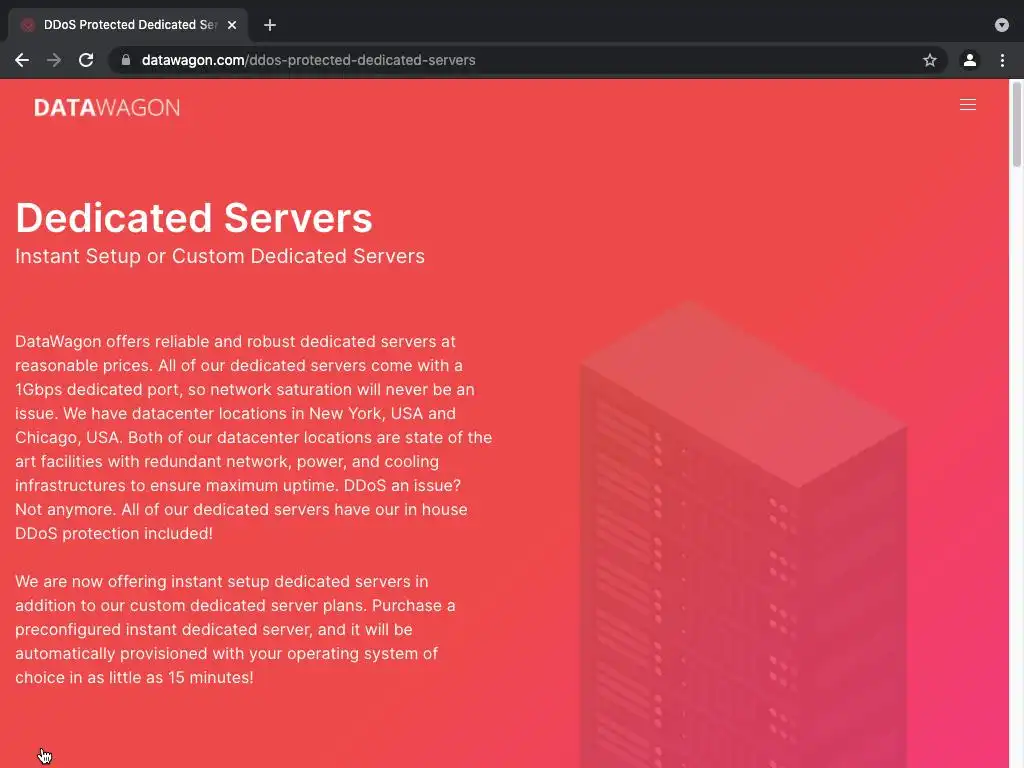Select the DDoS Protected Dedicated Servers tab
The width and height of the screenshot is (1024, 768).
pos(128,25)
